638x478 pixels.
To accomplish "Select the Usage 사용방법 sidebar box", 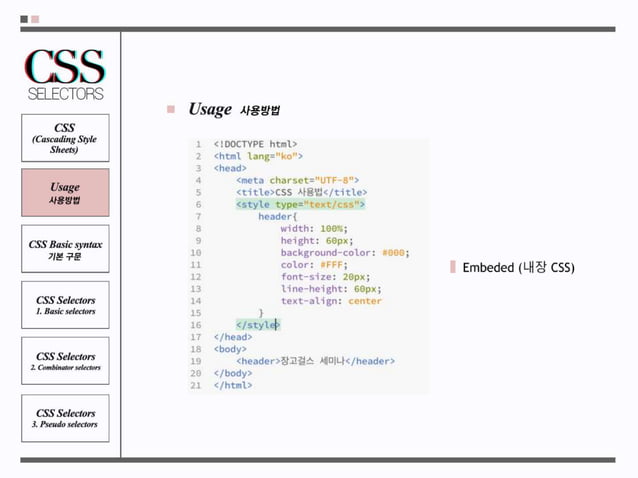I will [65, 192].
